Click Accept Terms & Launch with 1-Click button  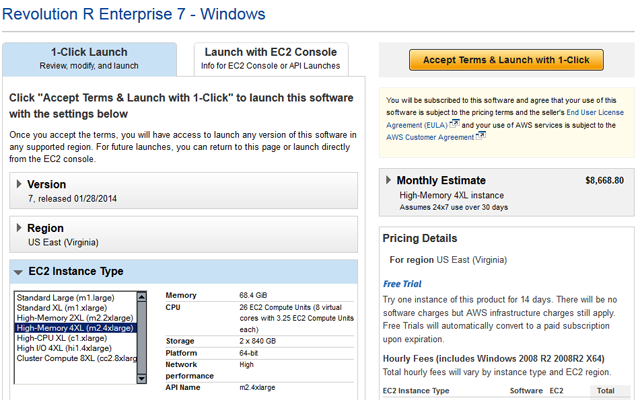[x=506, y=60]
